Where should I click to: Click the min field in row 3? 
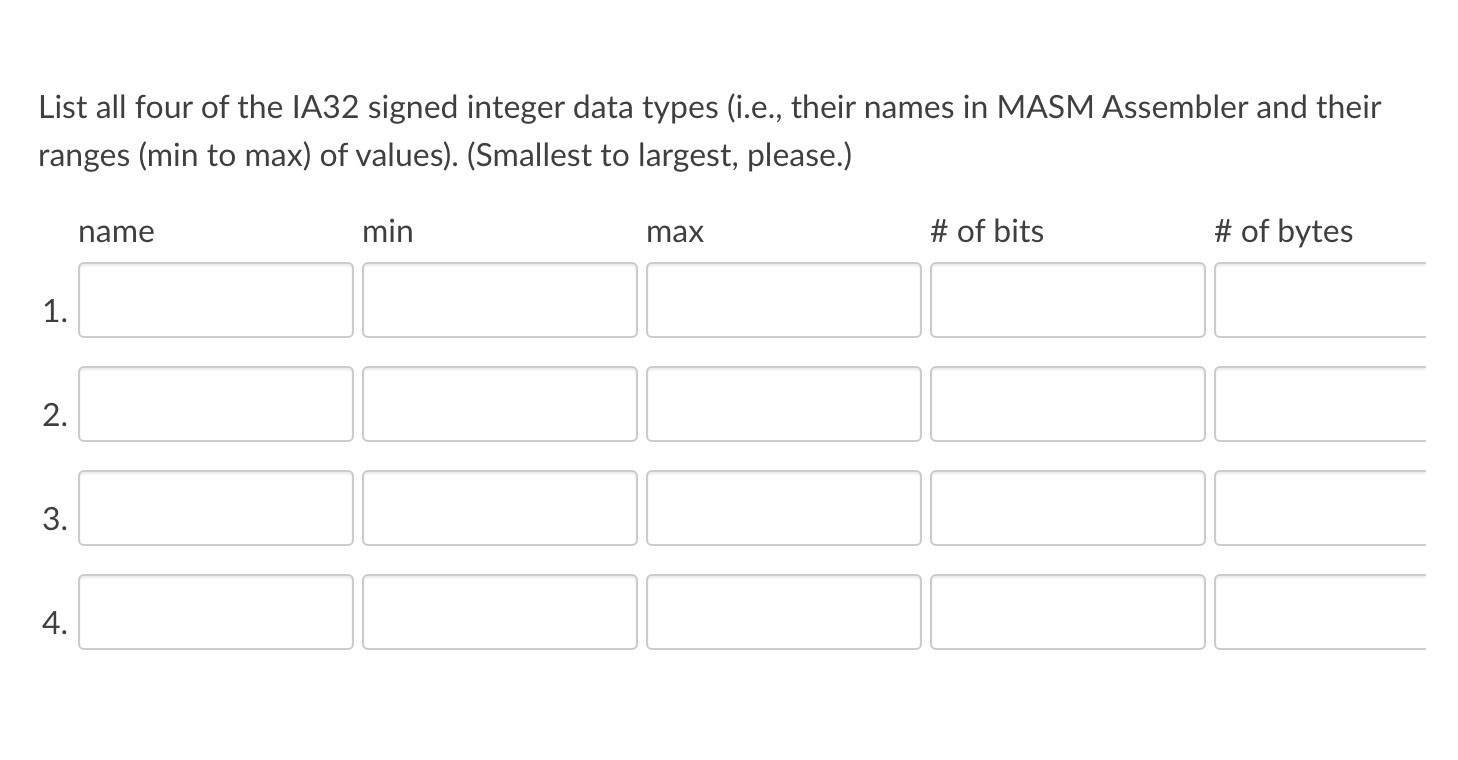(x=500, y=508)
